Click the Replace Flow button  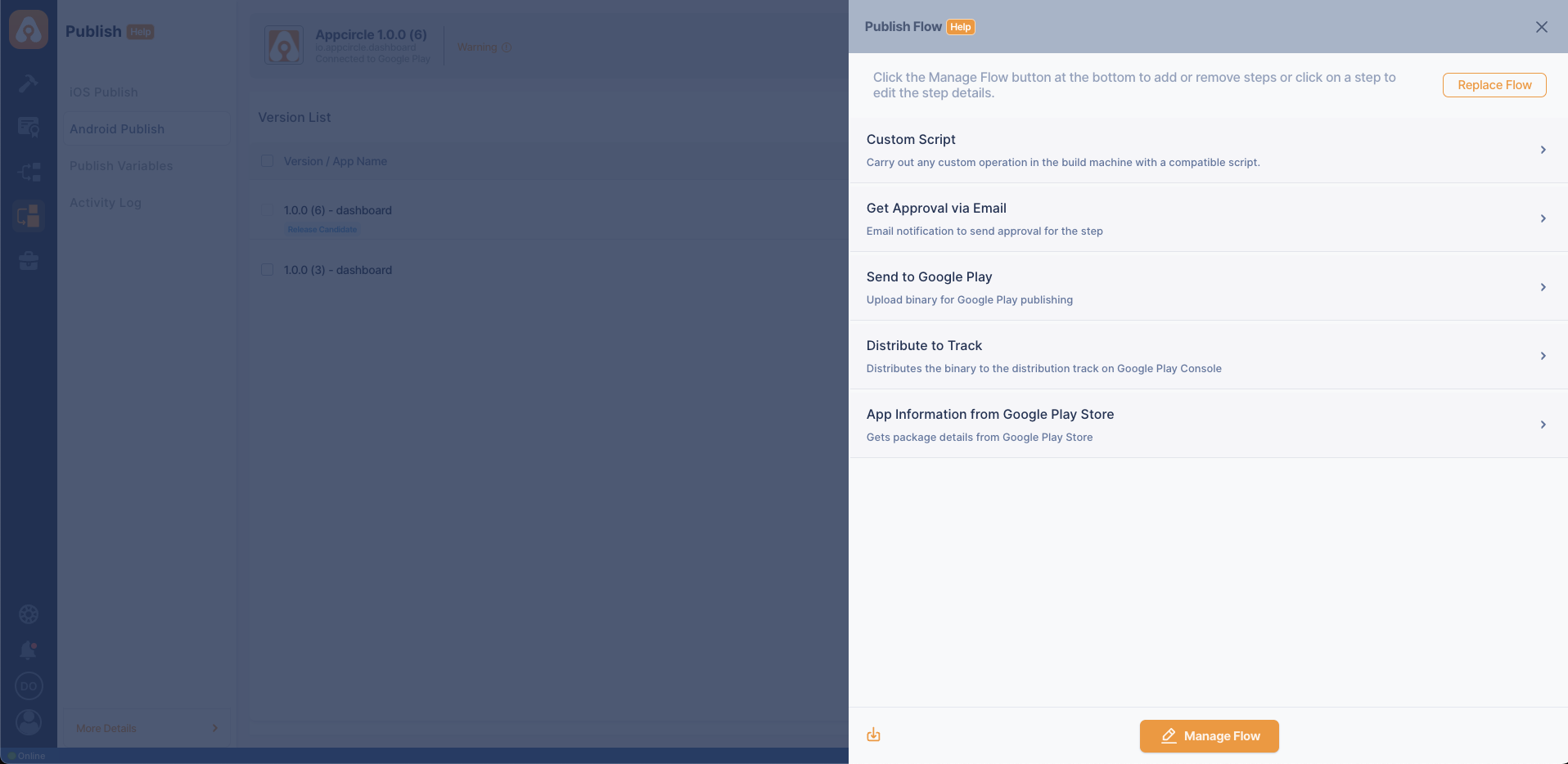coord(1494,85)
